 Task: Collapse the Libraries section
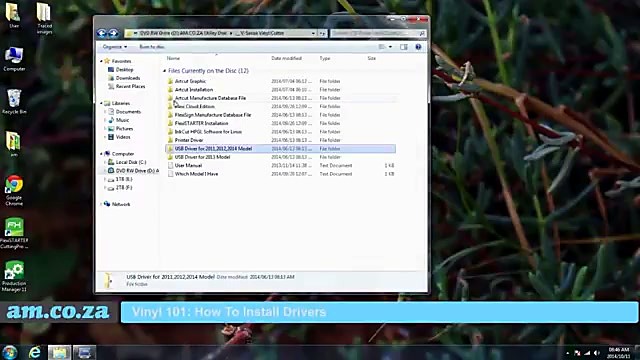[101, 103]
